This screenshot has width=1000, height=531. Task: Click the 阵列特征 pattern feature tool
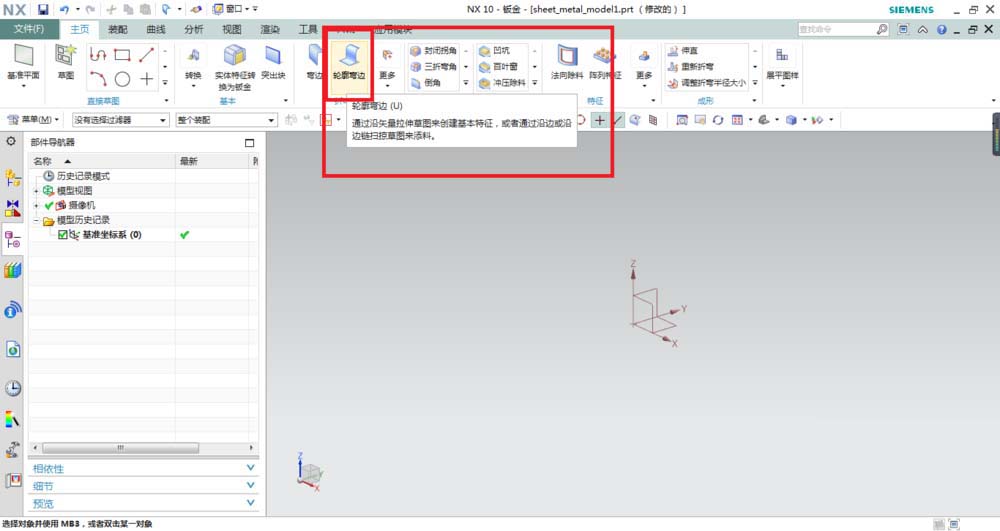click(x=605, y=62)
